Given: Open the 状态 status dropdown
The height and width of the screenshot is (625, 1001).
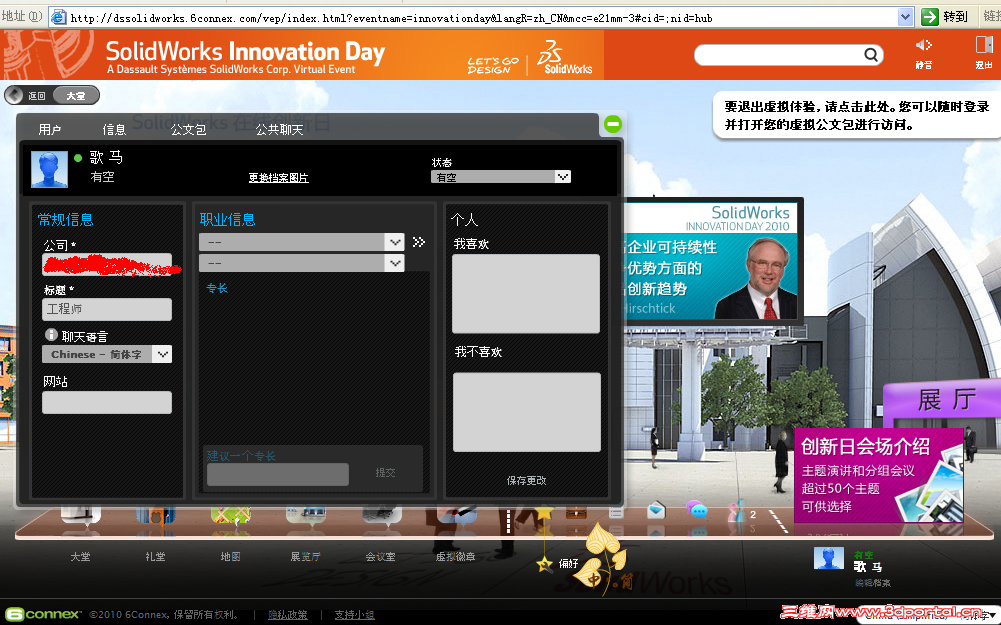Looking at the screenshot, I should click(500, 177).
